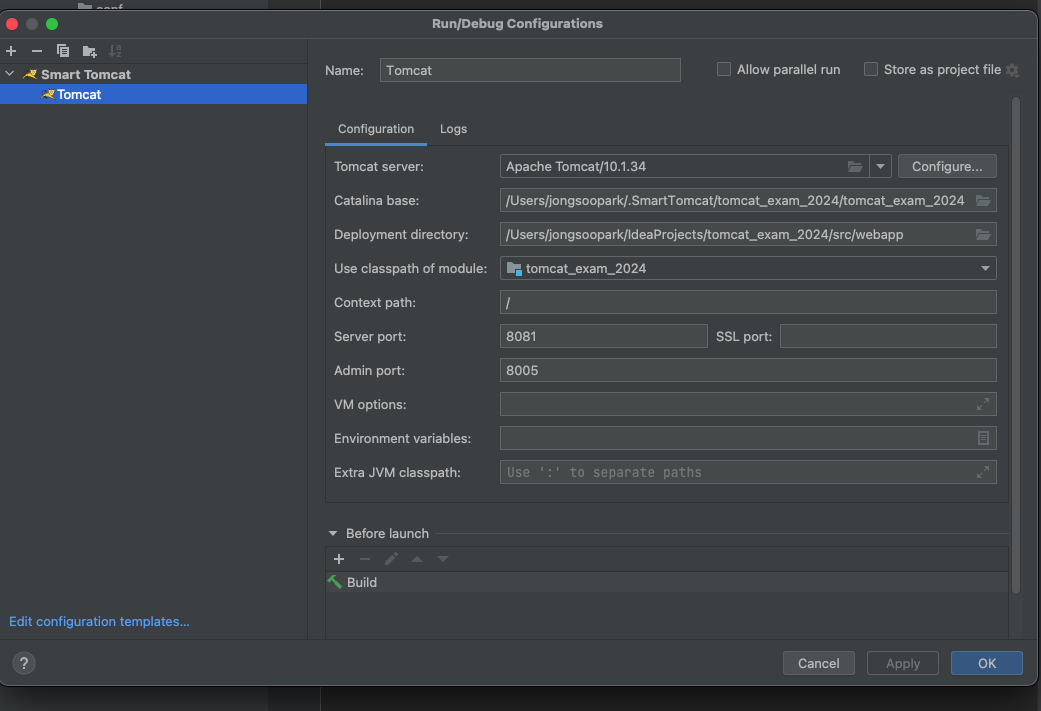Collapse the Smart Tomcat tree node
The image size is (1041, 711).
10,74
